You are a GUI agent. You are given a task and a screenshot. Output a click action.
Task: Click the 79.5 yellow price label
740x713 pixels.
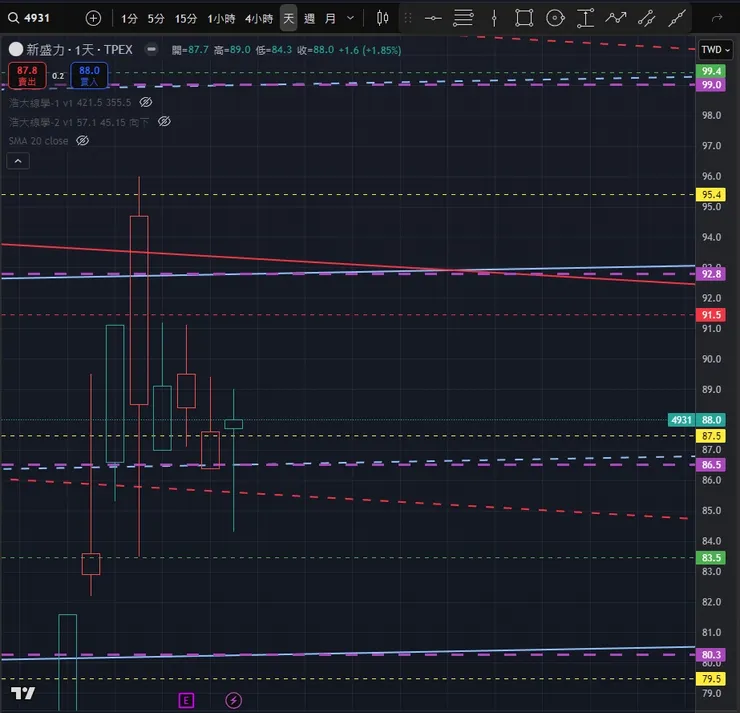tap(711, 679)
